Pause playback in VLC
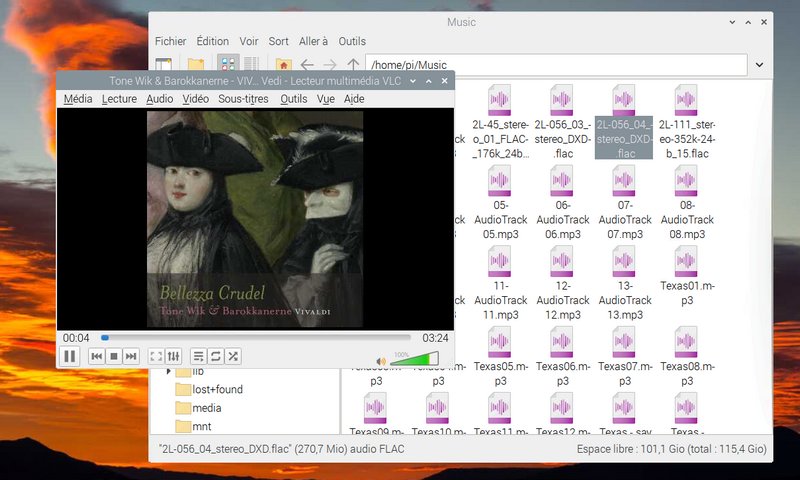 tap(70, 356)
